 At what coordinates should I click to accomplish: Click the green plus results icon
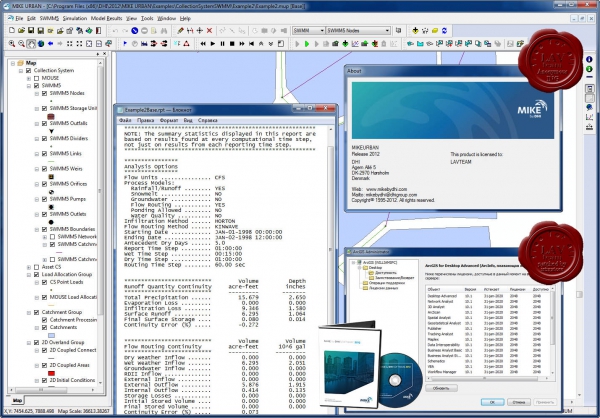345,44
